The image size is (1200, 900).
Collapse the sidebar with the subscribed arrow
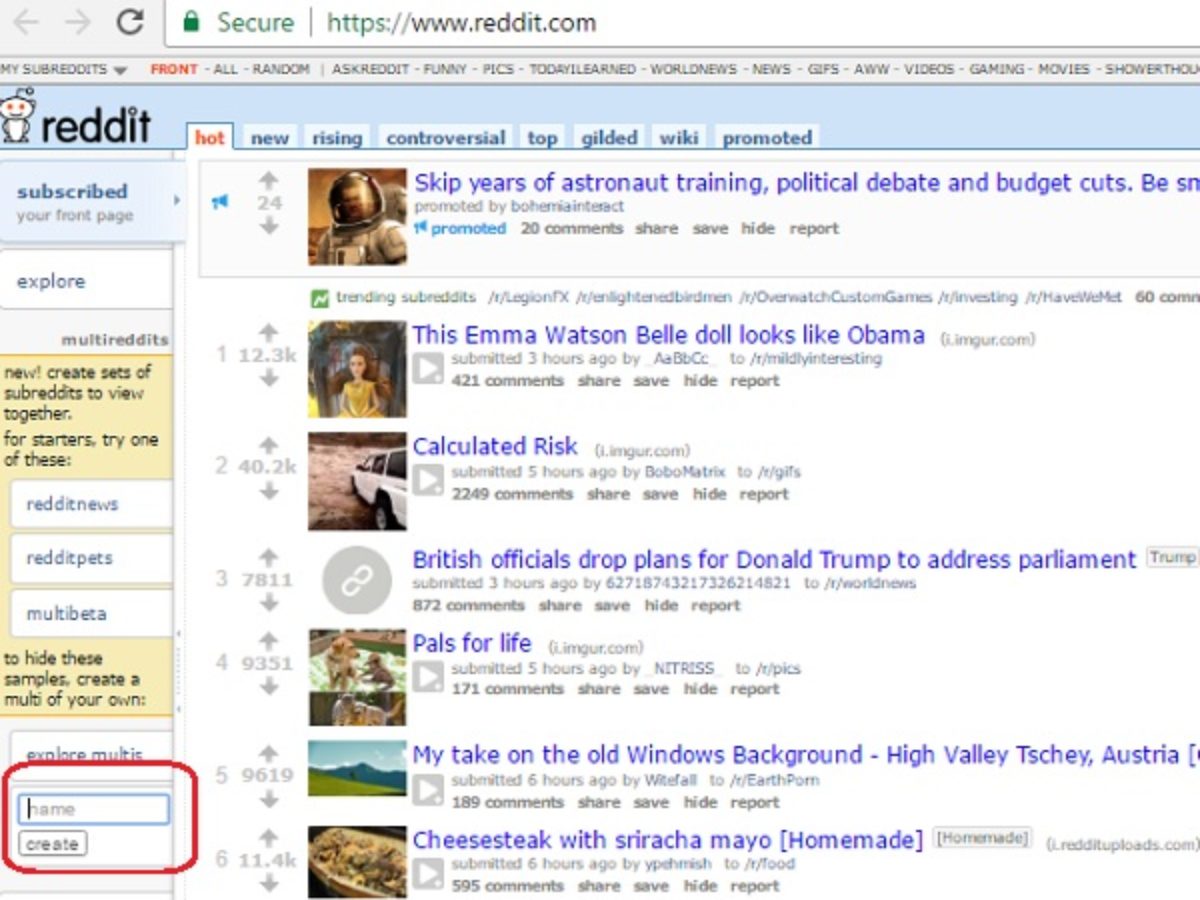[x=177, y=200]
